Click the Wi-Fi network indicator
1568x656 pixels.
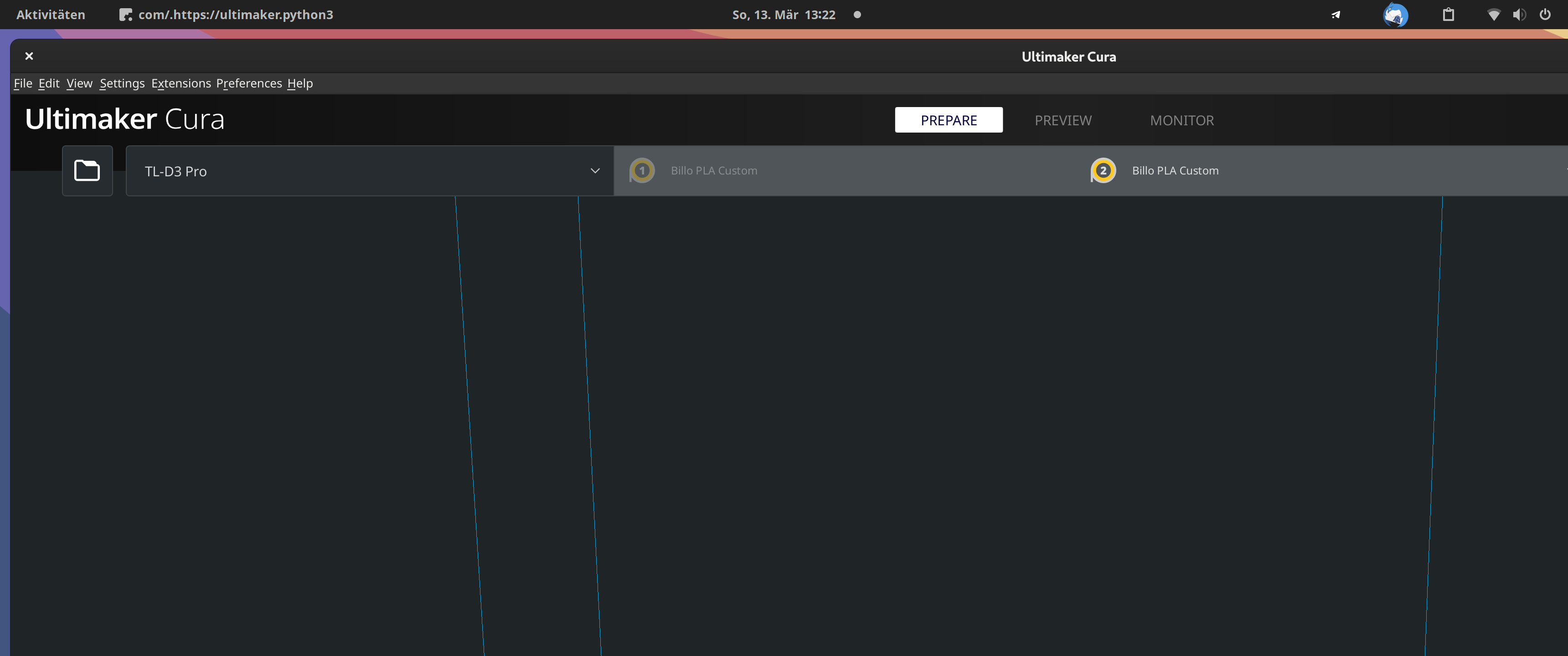point(1493,15)
